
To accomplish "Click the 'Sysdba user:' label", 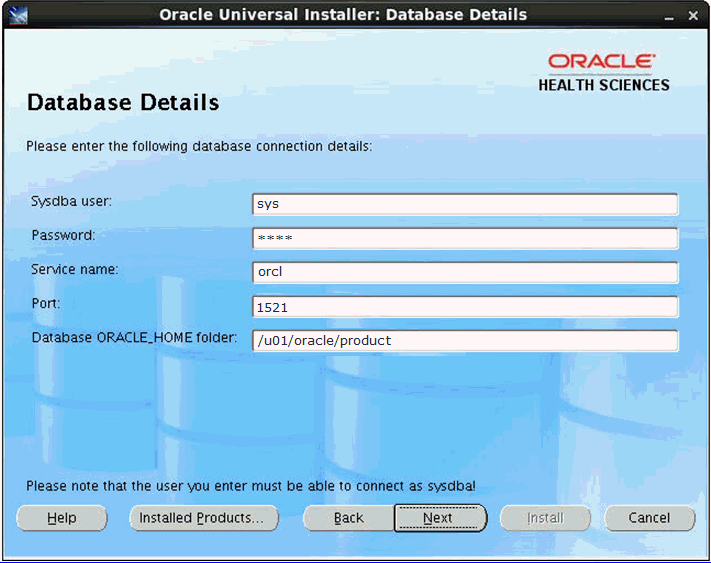I will [71, 201].
